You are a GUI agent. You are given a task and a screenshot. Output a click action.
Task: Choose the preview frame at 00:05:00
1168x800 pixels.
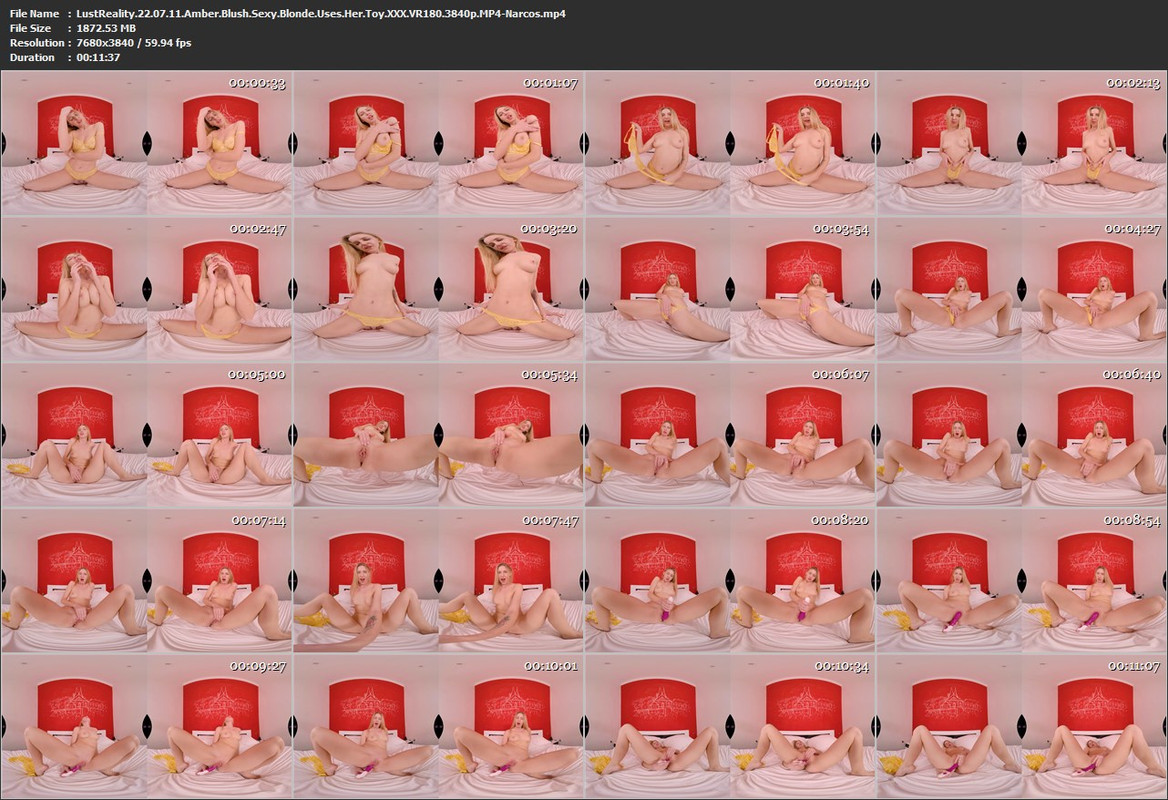(147, 436)
